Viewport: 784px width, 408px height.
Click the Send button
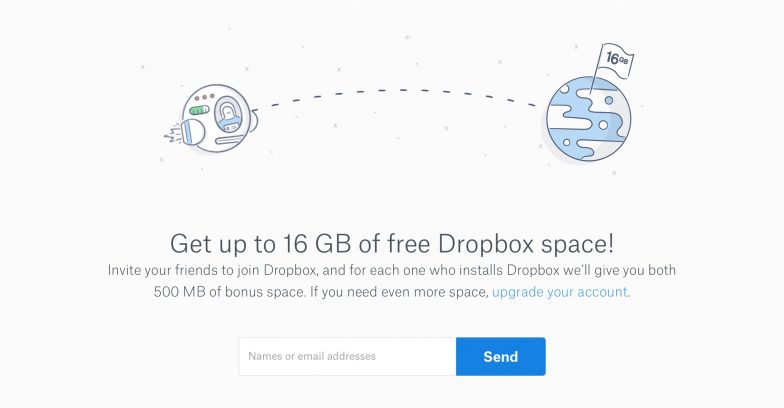coord(500,356)
